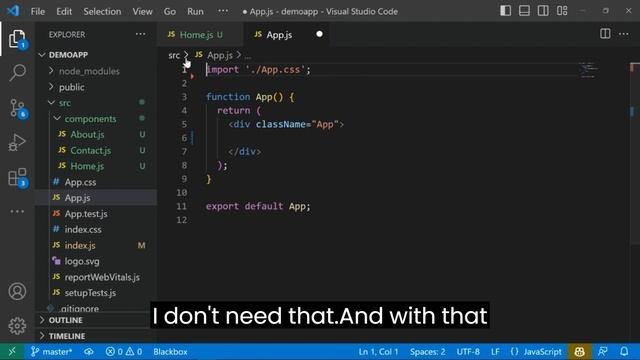The image size is (640, 360).
Task: Open Contact.js in the explorer
Action: pyautogui.click(x=90, y=150)
